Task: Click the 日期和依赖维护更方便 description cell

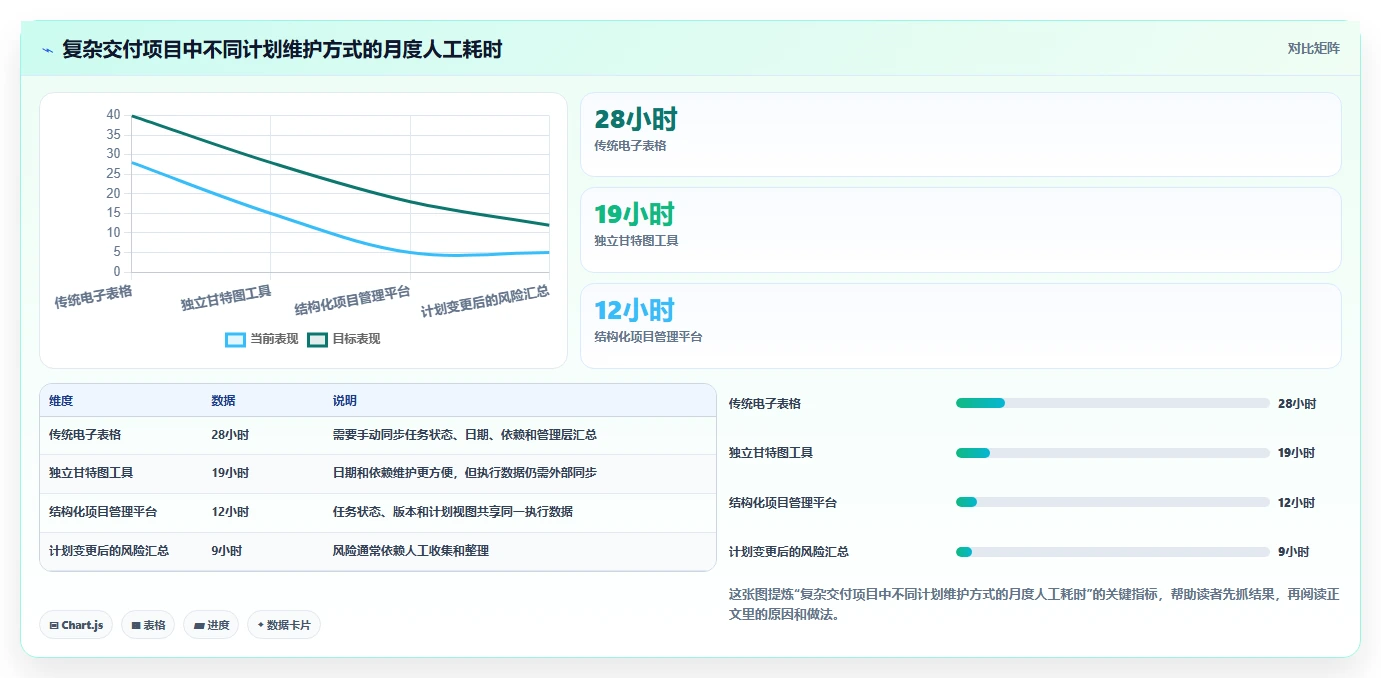Action: coord(465,473)
